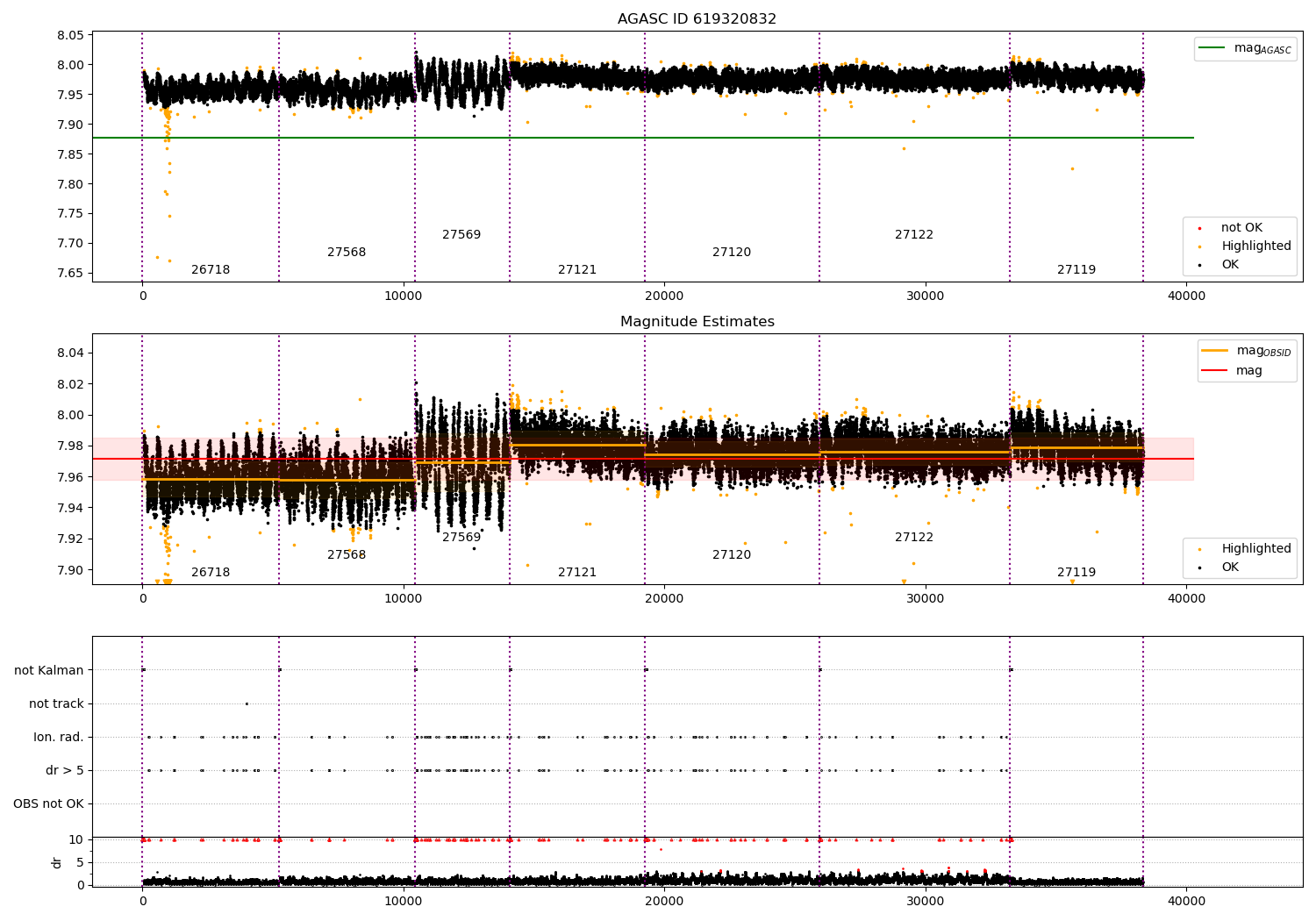The height and width of the screenshot is (921, 1316).
Task: Click the 'Ion. rad.' row label
Action: point(59,738)
